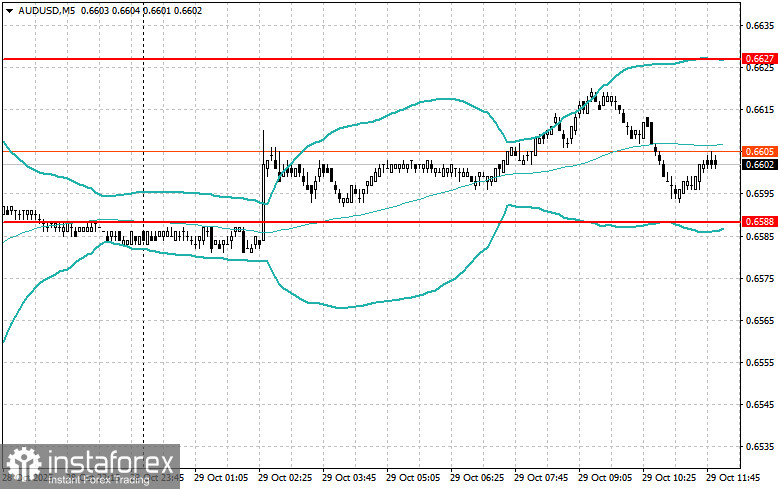Click the chart menu triangle beside AUDUSD
The image size is (781, 489).
[x=9, y=10]
